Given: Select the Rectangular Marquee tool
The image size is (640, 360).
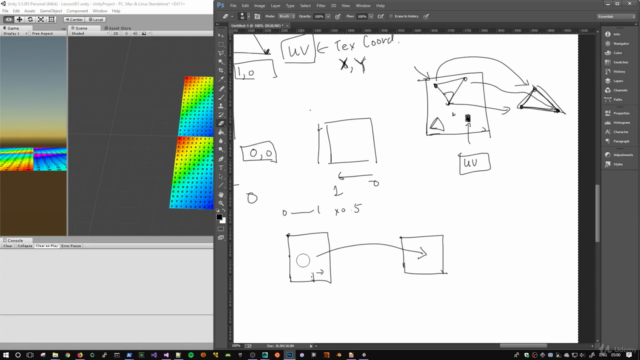Looking at the screenshot, I should [221, 44].
